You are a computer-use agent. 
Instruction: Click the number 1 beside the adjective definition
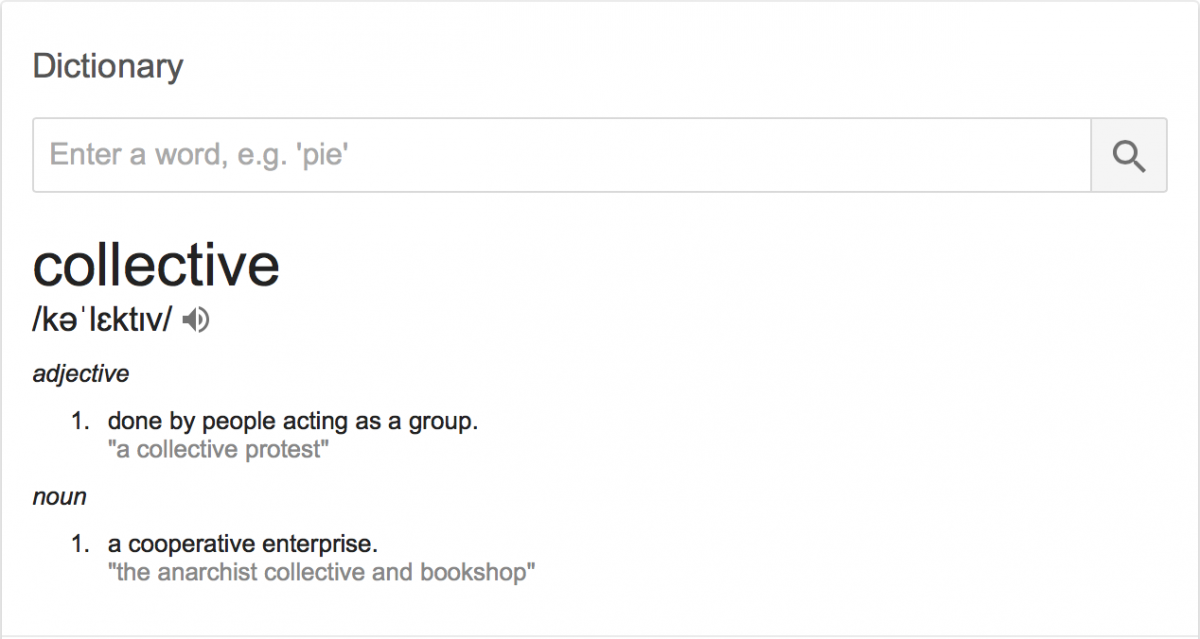[x=80, y=421]
